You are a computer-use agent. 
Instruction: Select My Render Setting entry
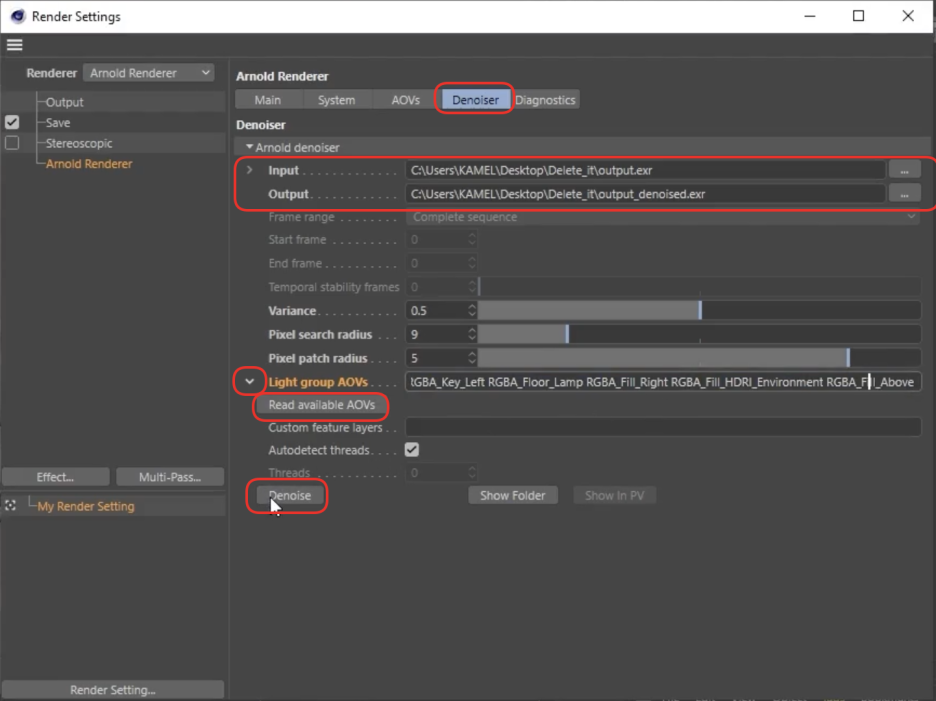(86, 506)
